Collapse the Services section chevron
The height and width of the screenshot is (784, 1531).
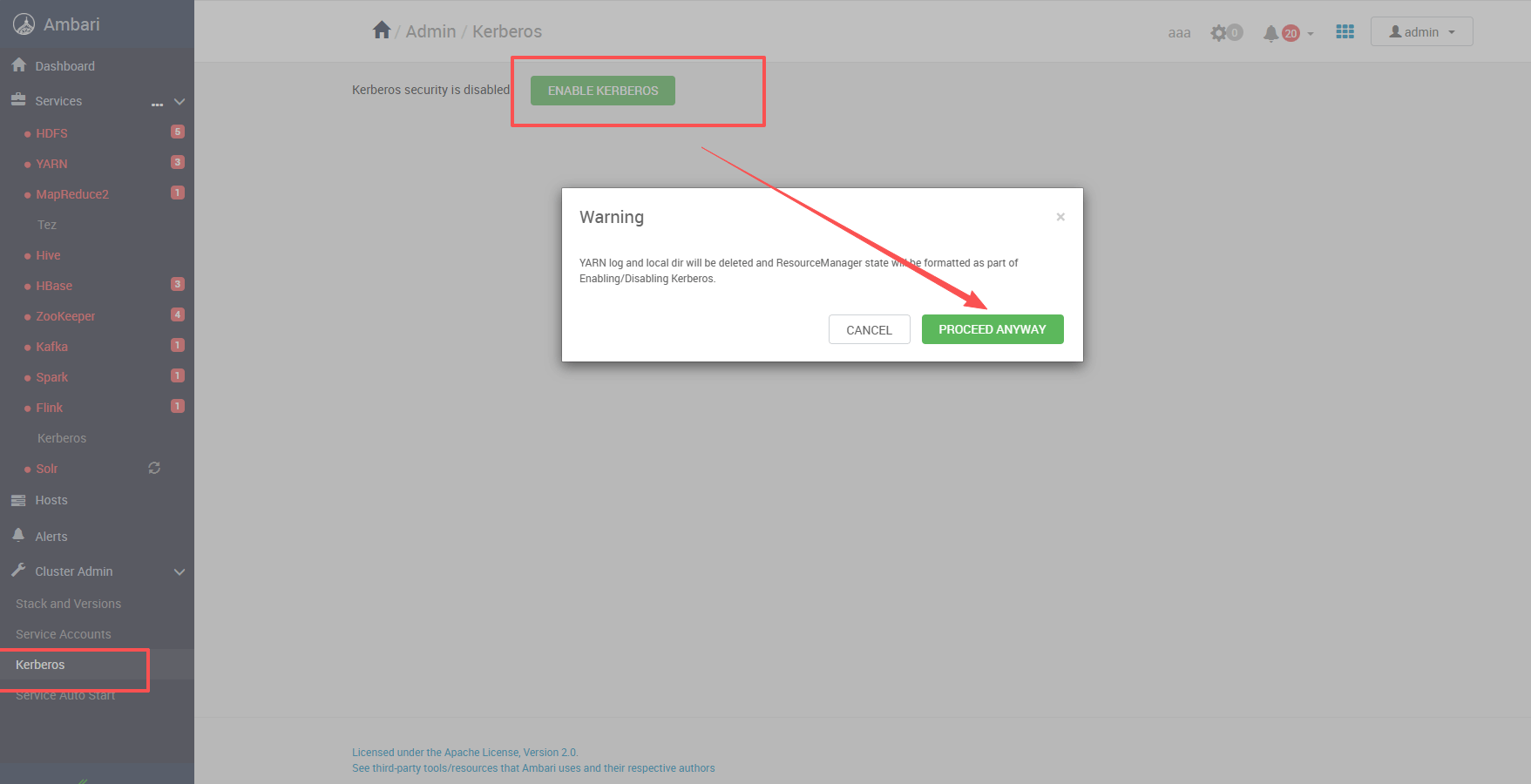click(x=180, y=102)
